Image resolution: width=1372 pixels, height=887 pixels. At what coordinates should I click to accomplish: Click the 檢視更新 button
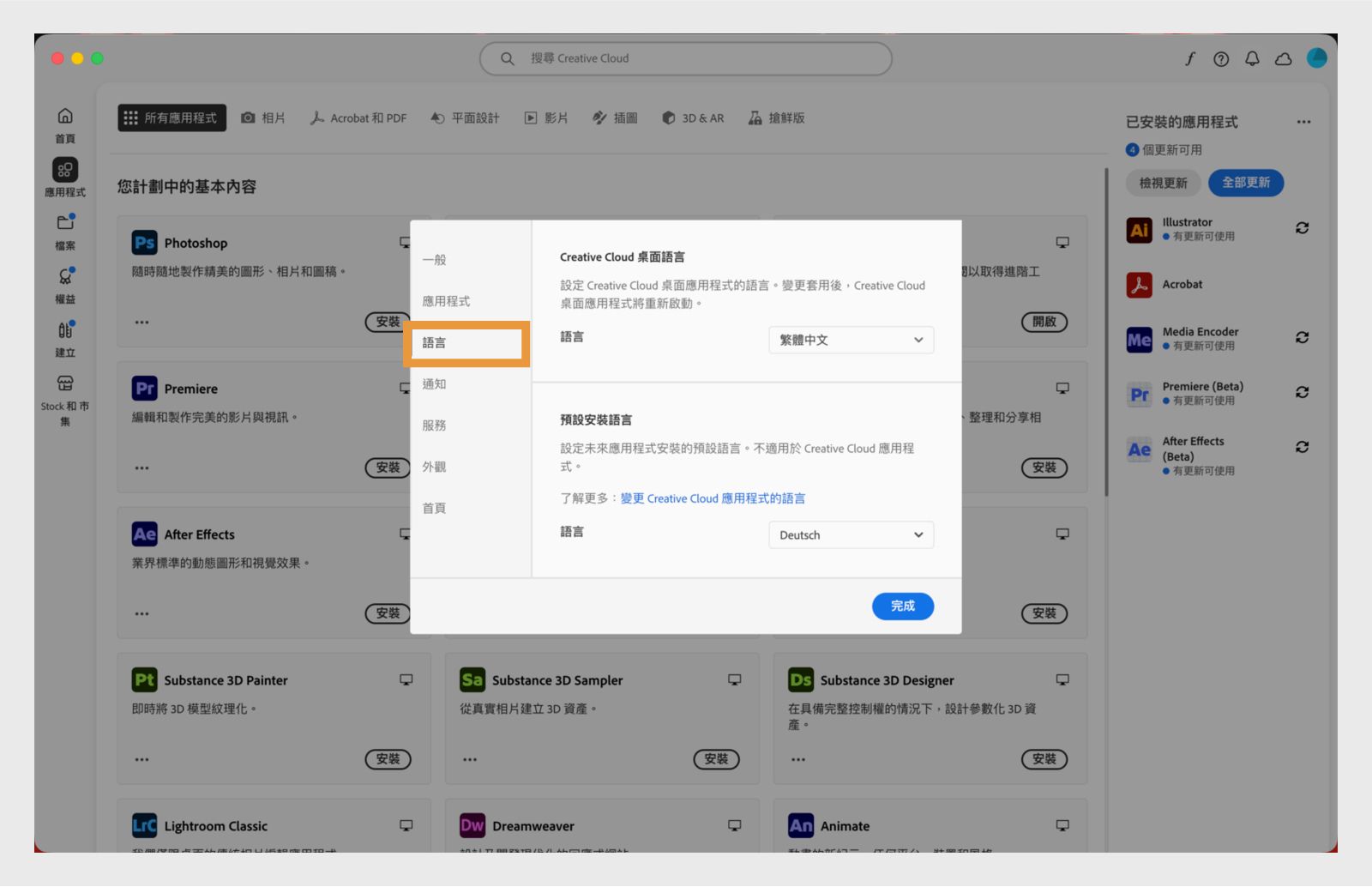click(x=1164, y=183)
